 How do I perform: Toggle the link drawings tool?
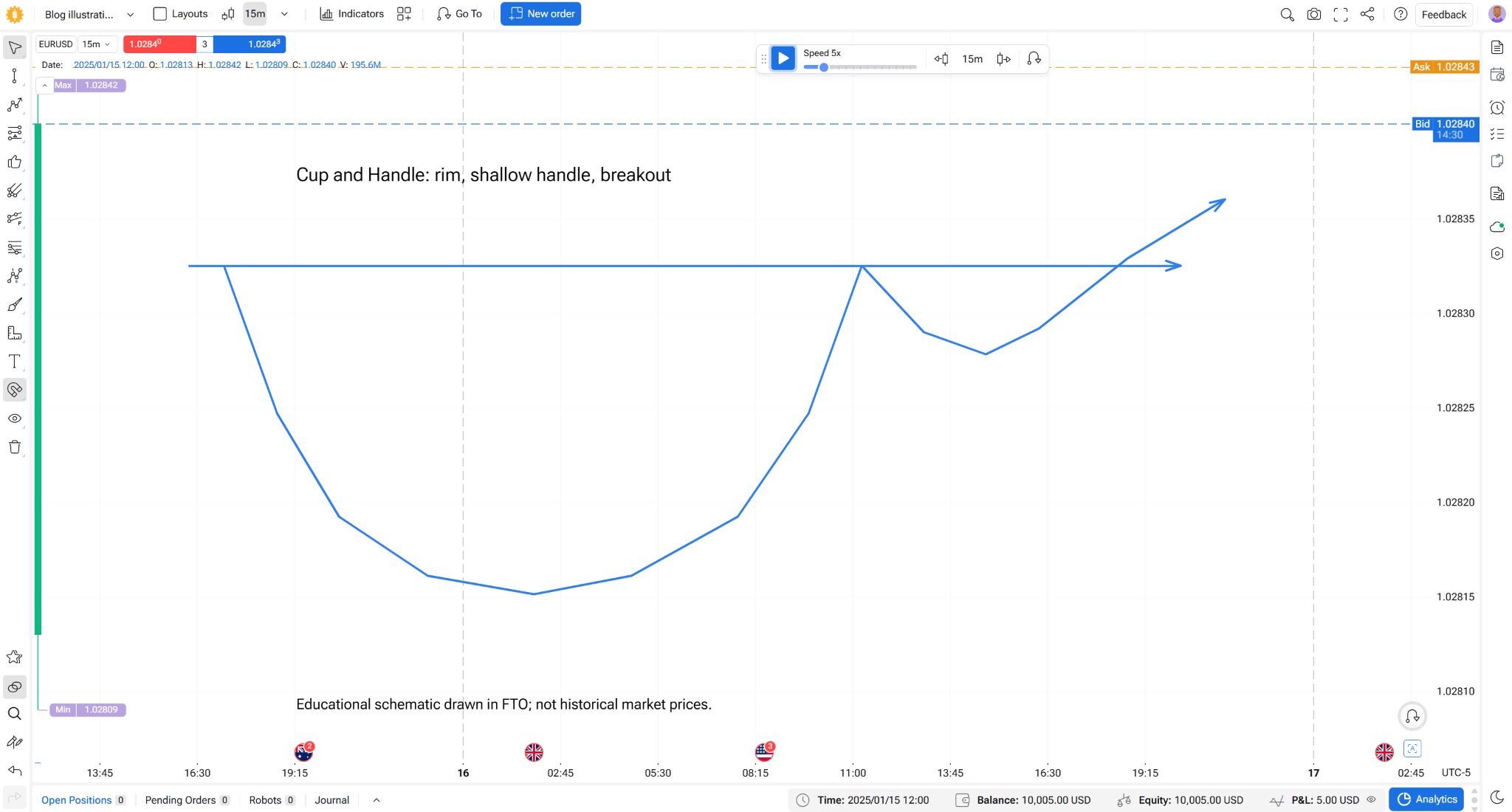[15, 687]
